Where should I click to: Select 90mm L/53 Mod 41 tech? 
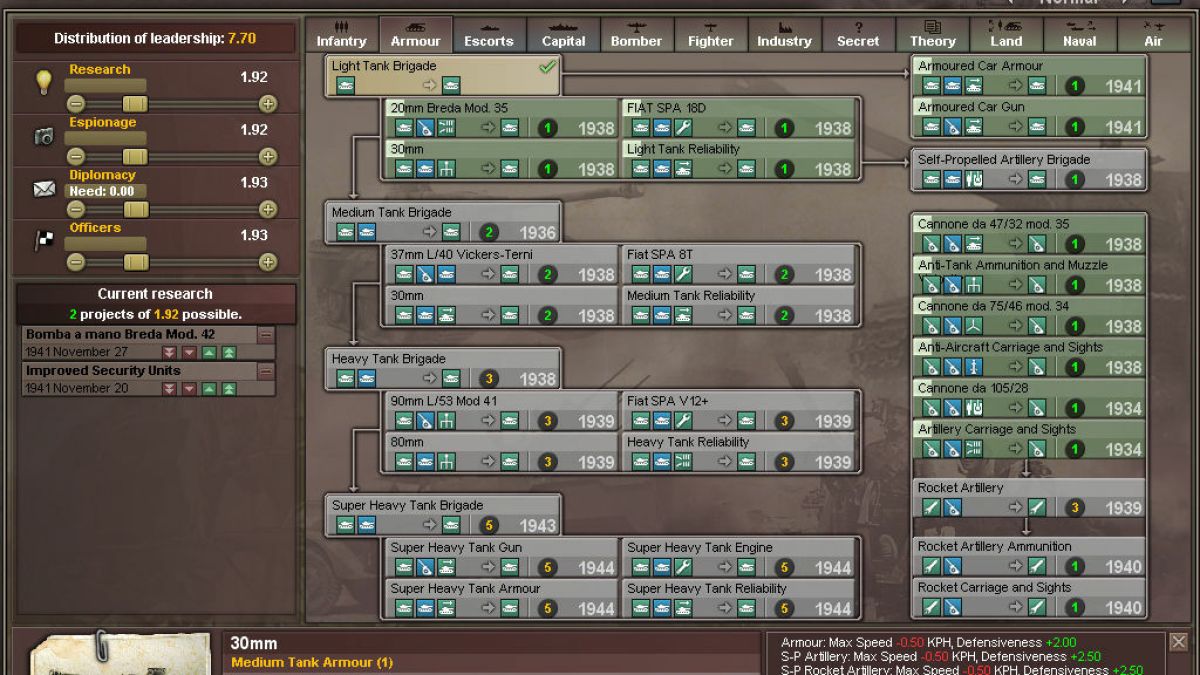tap(502, 411)
